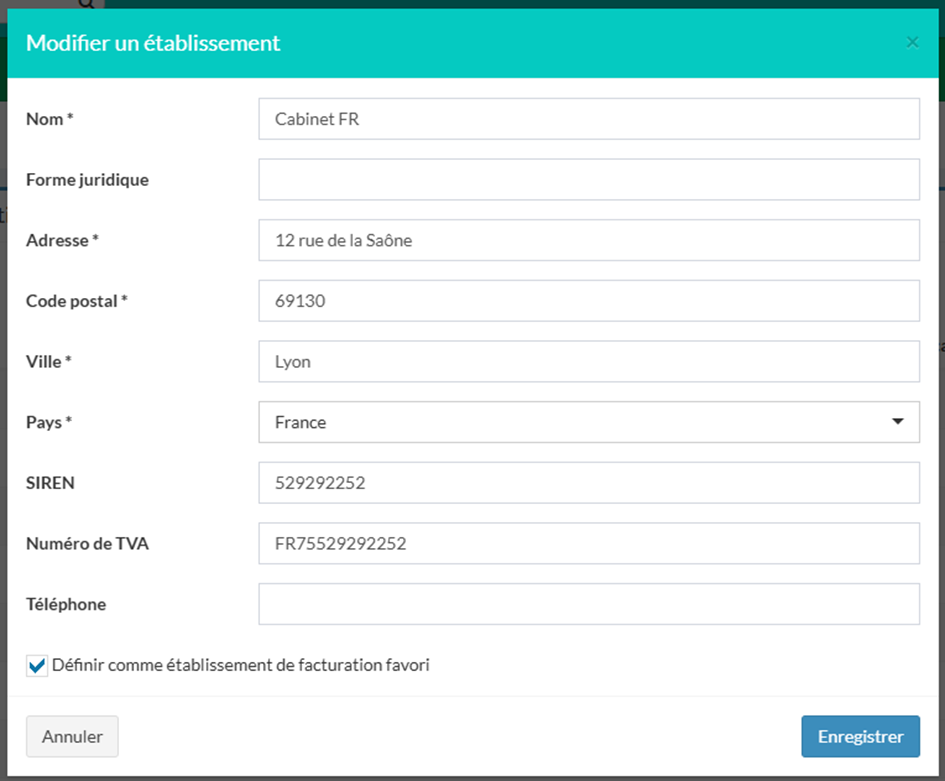Close the Modifier un établissement dialog

(911, 43)
